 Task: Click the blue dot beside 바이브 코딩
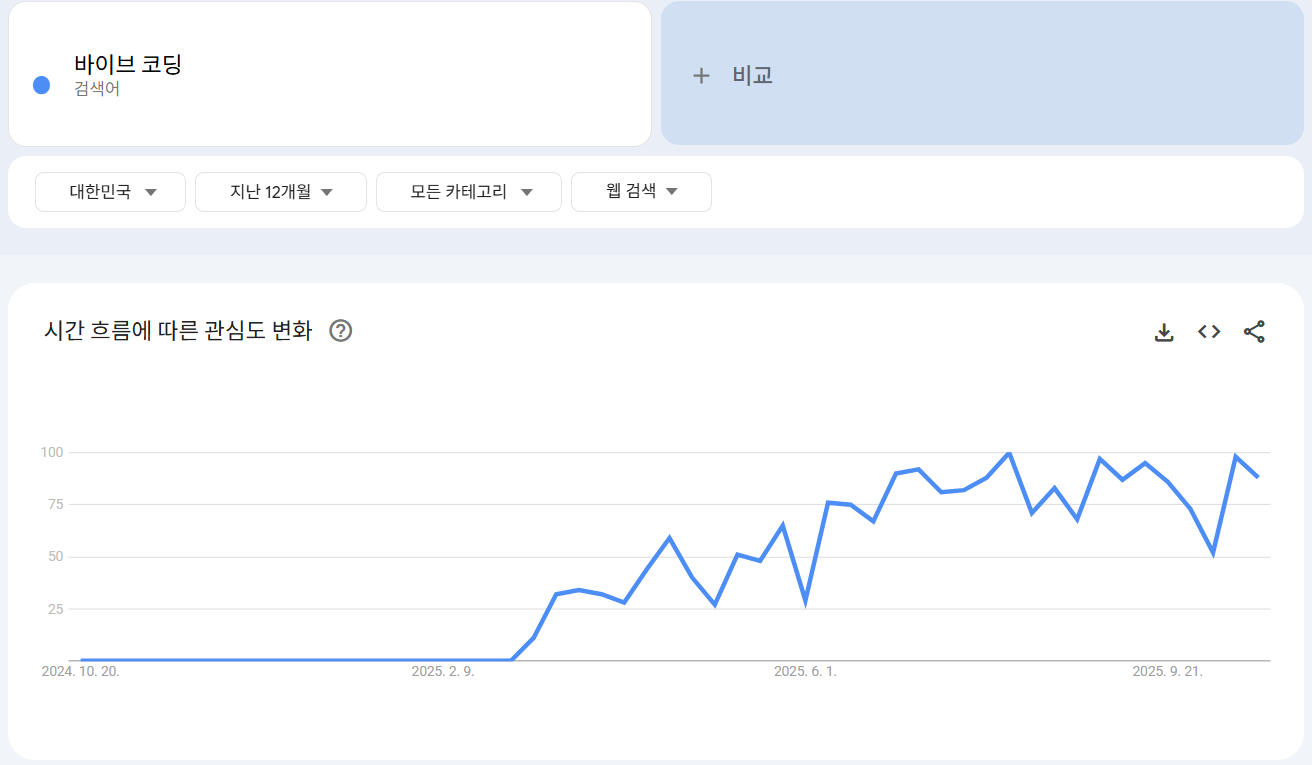[x=42, y=85]
